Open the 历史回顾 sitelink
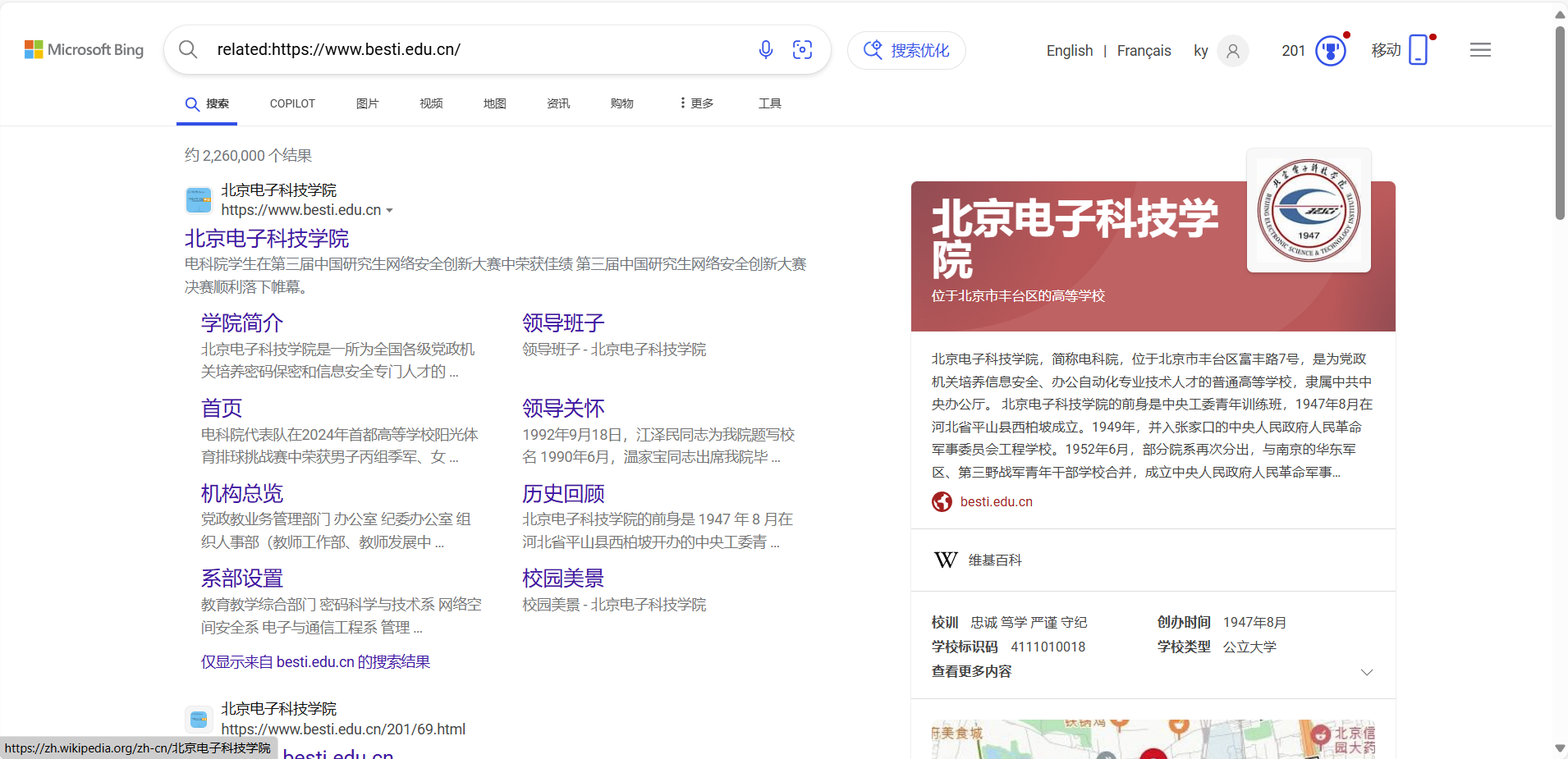The image size is (1568, 759). [563, 494]
